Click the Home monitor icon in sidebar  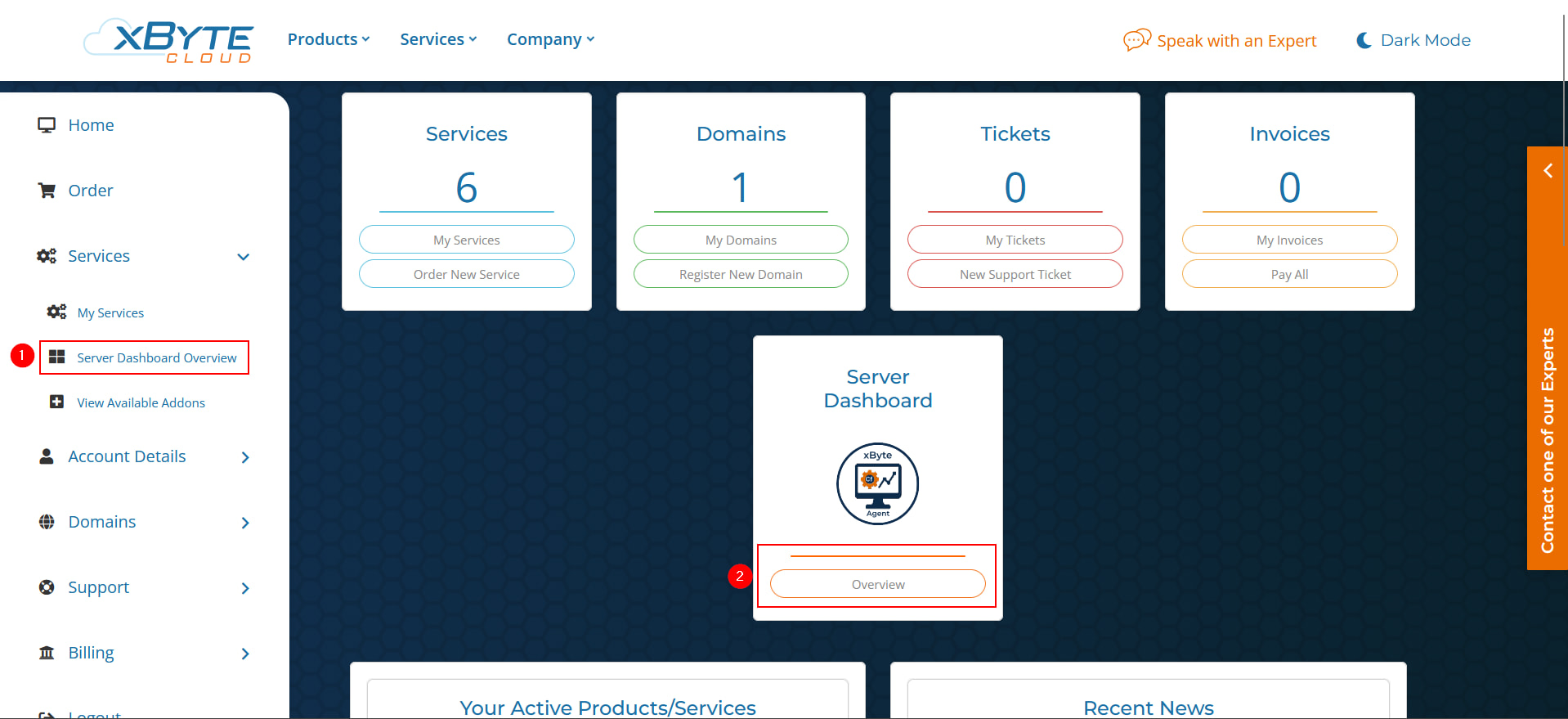click(47, 125)
